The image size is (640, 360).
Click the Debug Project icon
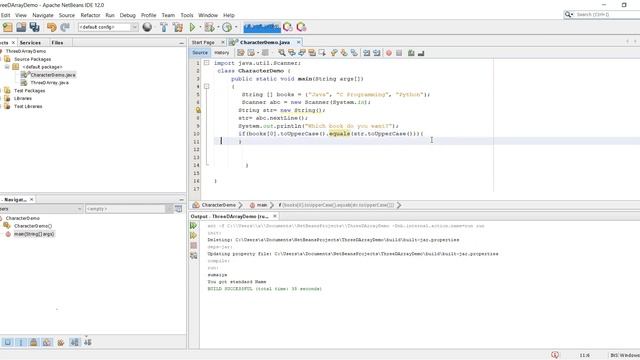(209, 27)
